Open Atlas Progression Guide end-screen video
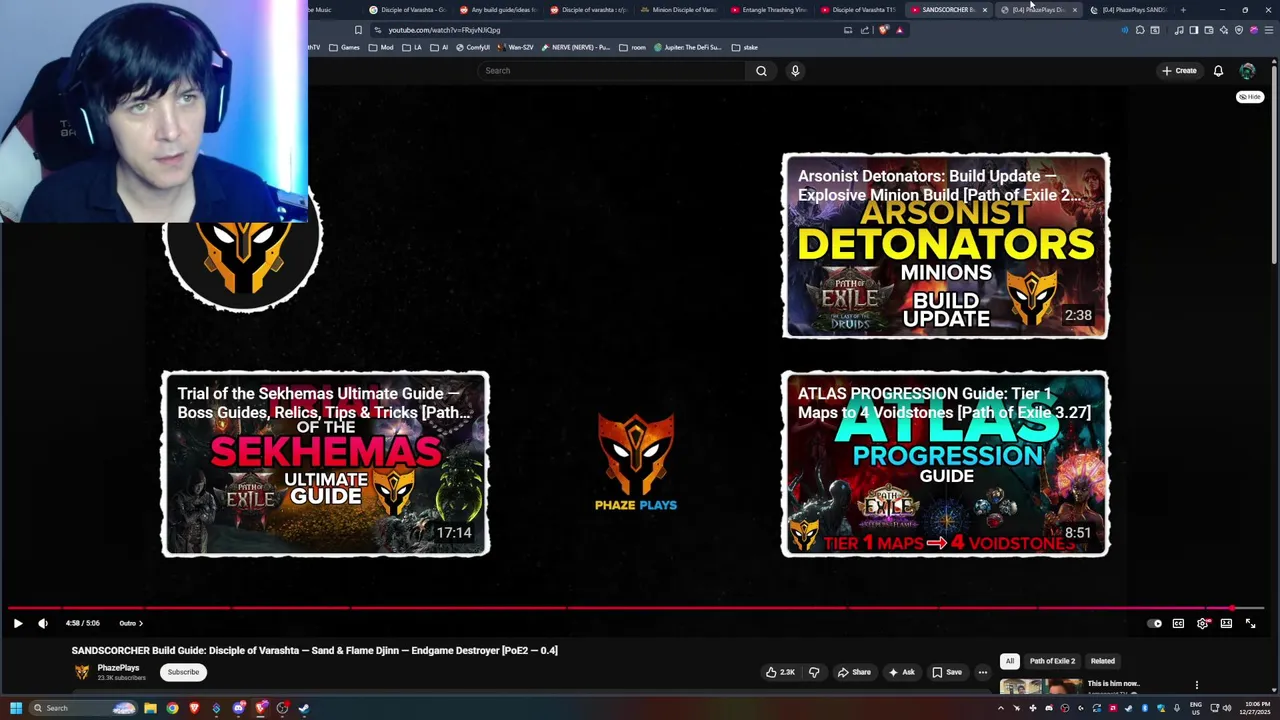The width and height of the screenshot is (1280, 720). click(945, 464)
